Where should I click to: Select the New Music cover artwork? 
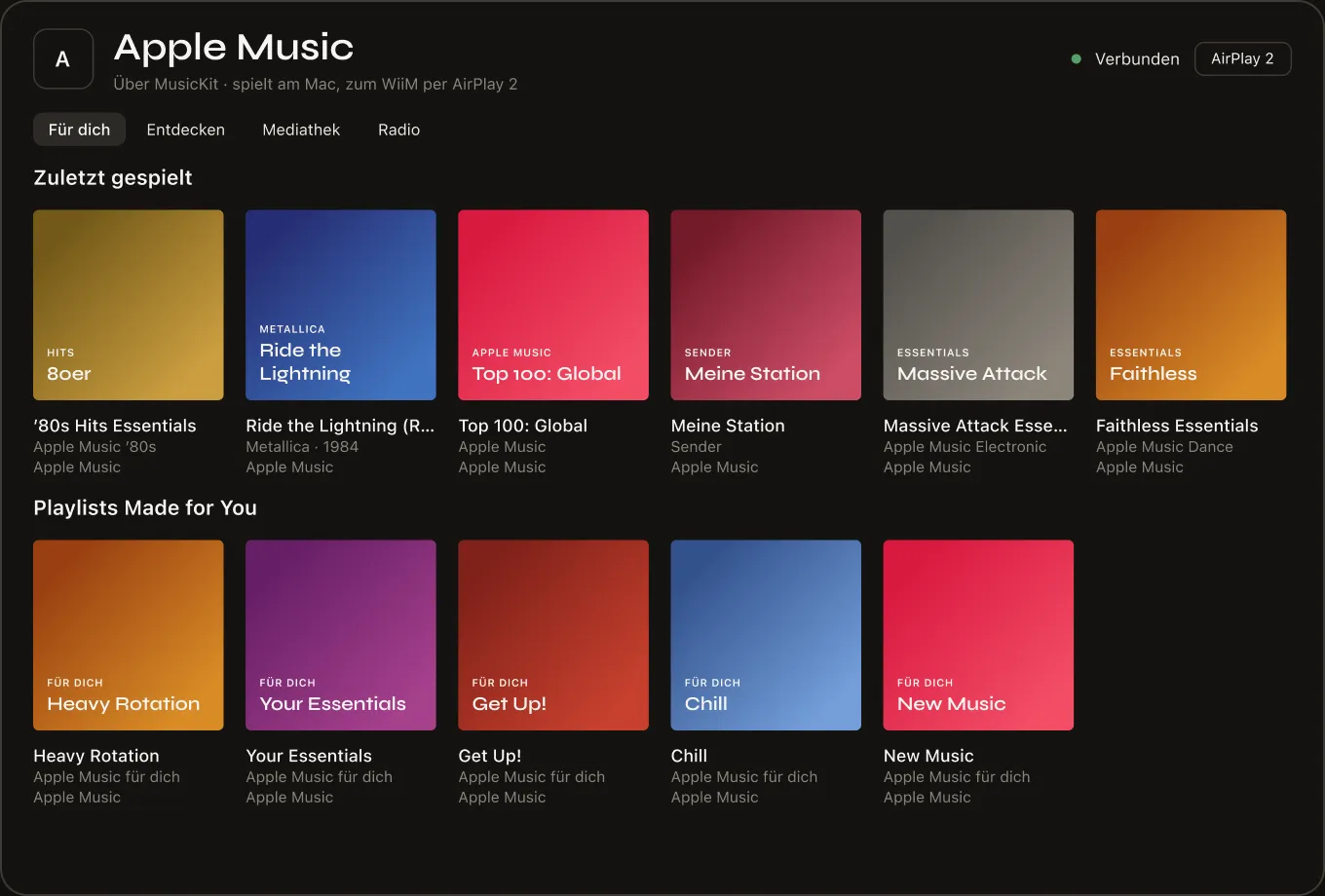coord(978,635)
